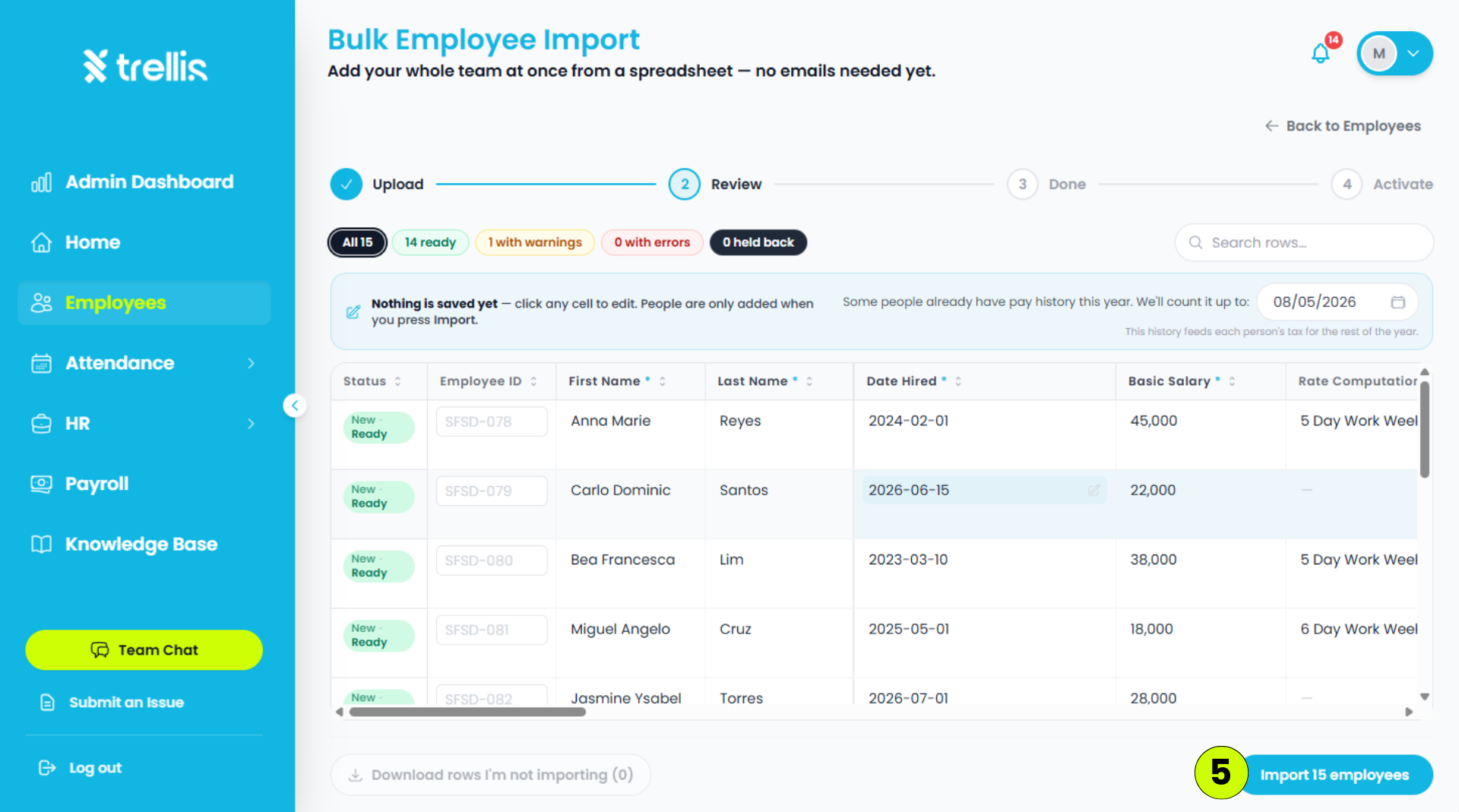Click the Search rows input field
The image size is (1459, 812).
(x=1304, y=242)
